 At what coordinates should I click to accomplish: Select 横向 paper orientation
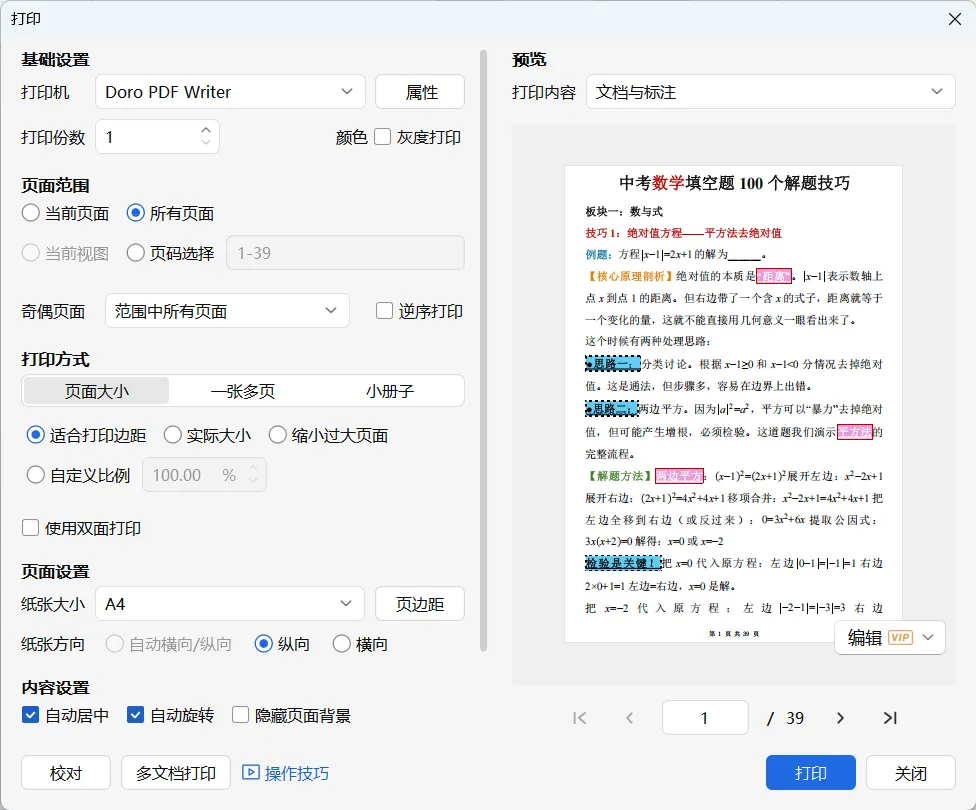tap(342, 644)
